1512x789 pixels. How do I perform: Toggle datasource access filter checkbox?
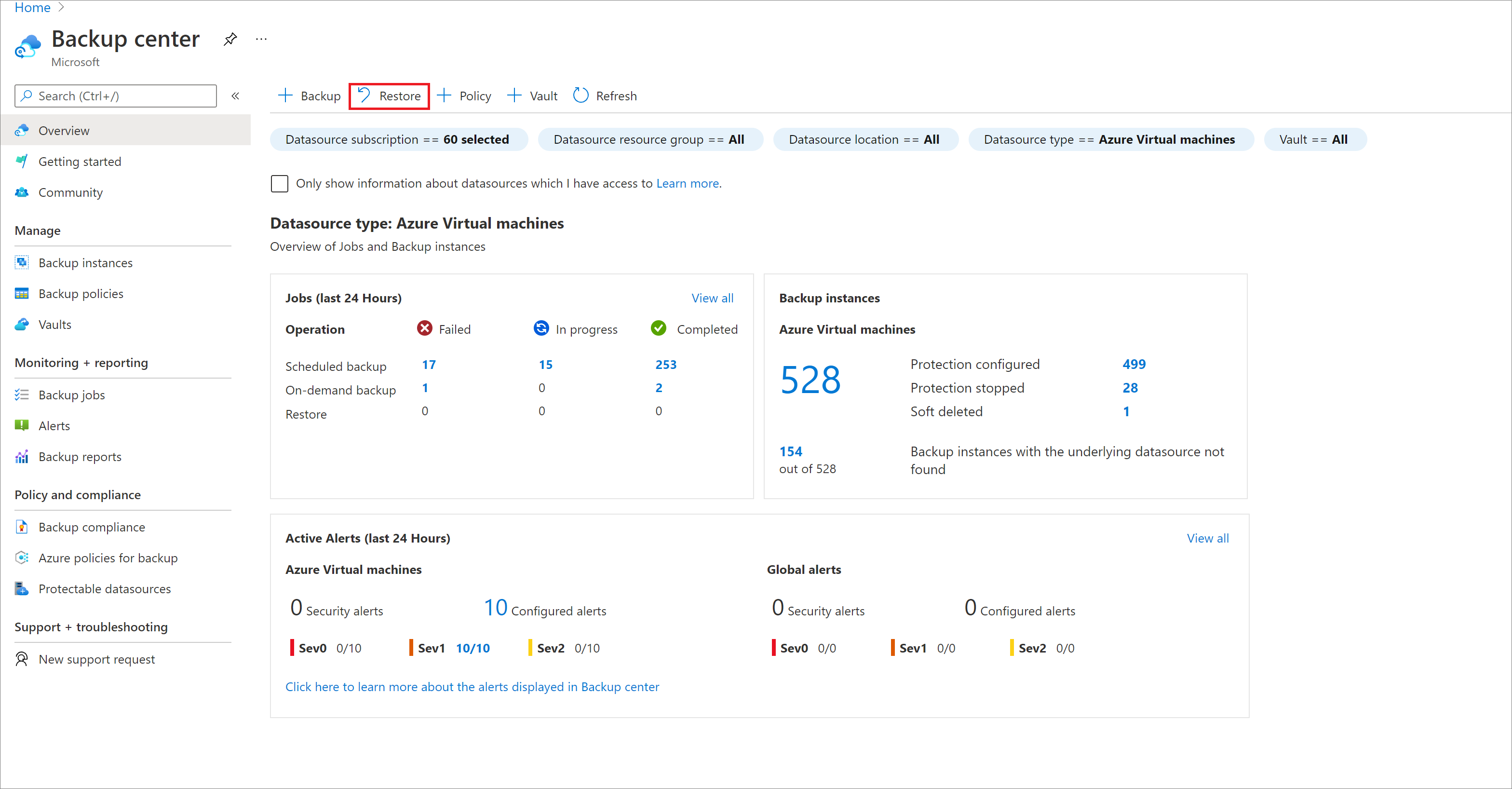point(280,183)
